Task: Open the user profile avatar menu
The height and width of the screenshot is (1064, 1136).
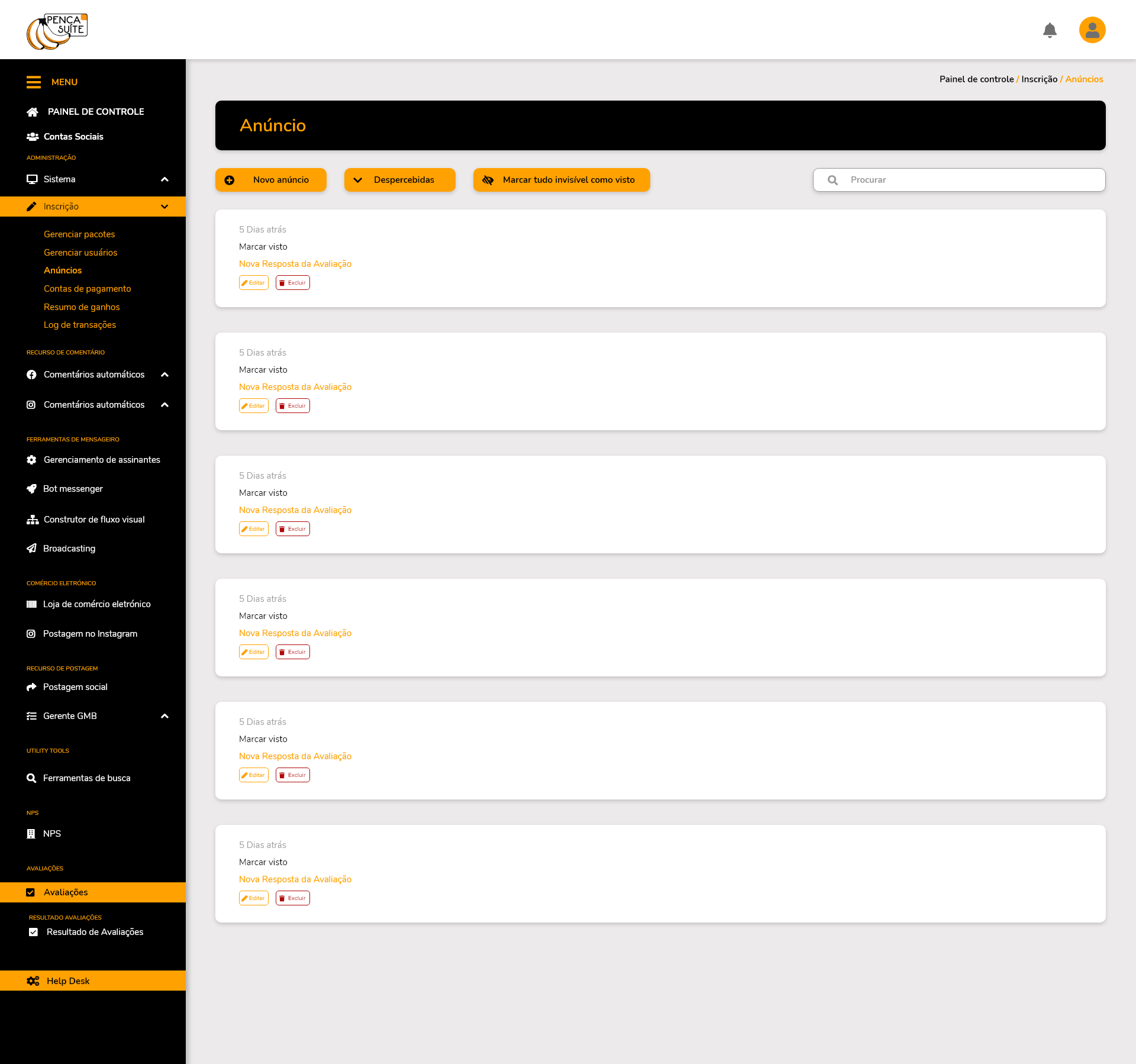Action: pyautogui.click(x=1092, y=30)
